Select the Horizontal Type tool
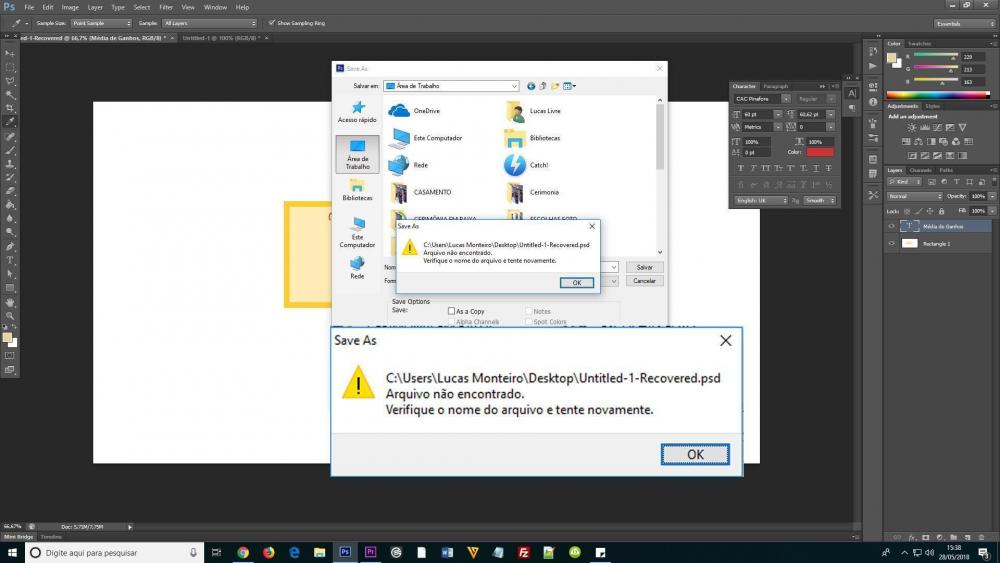The height and width of the screenshot is (563, 1000). 10,259
